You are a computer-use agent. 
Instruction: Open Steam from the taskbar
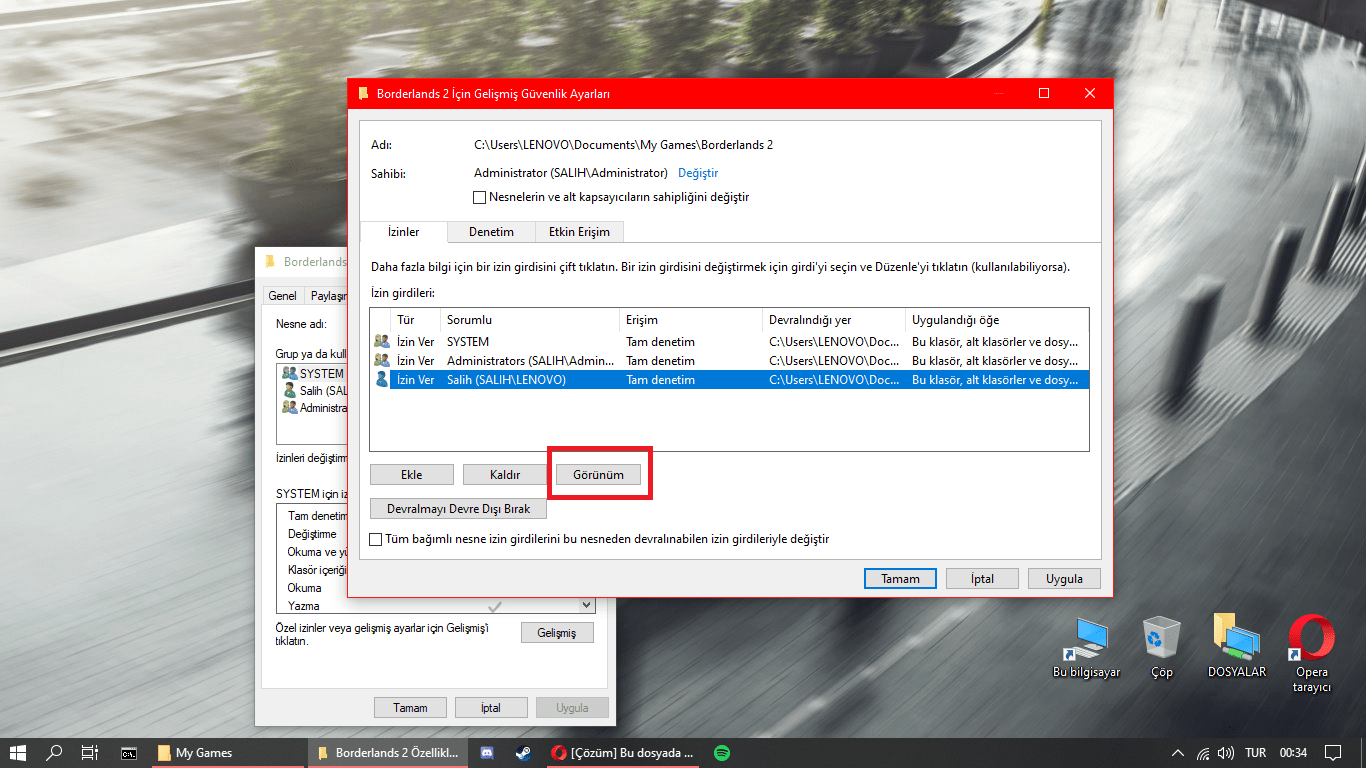point(523,753)
